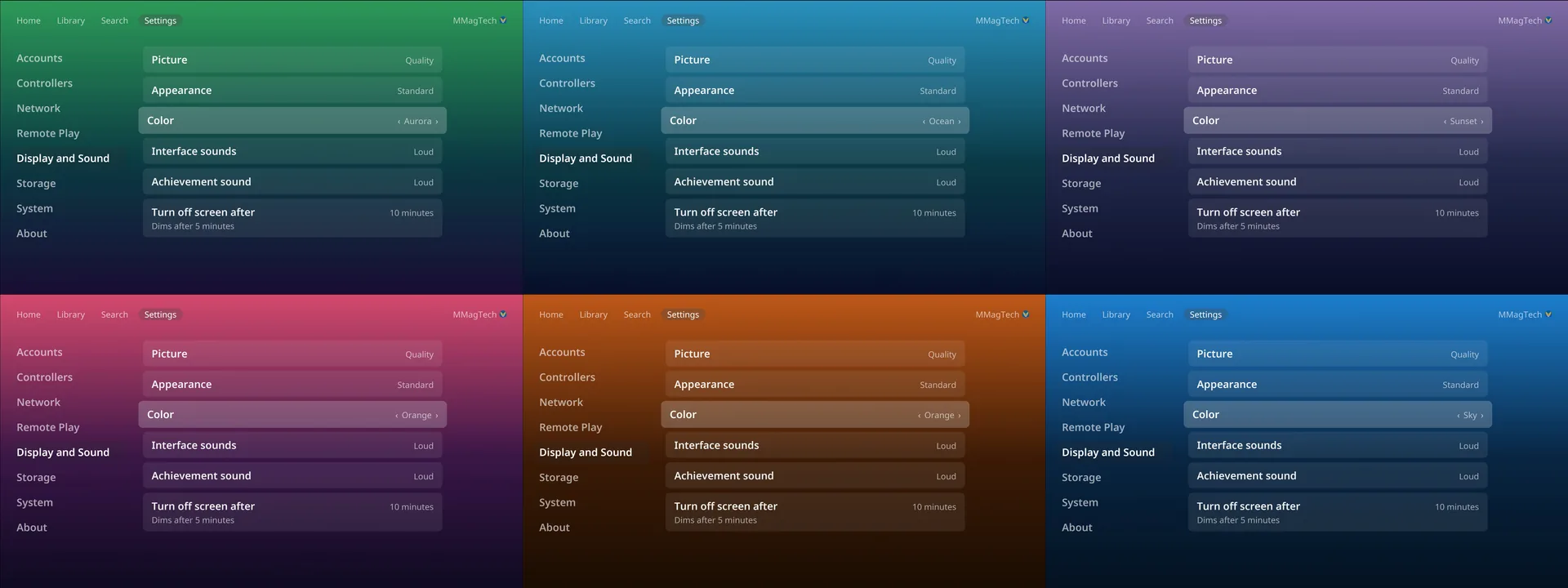
Task: Open the Appearance row in the Sunset panel
Action: [x=1338, y=91]
